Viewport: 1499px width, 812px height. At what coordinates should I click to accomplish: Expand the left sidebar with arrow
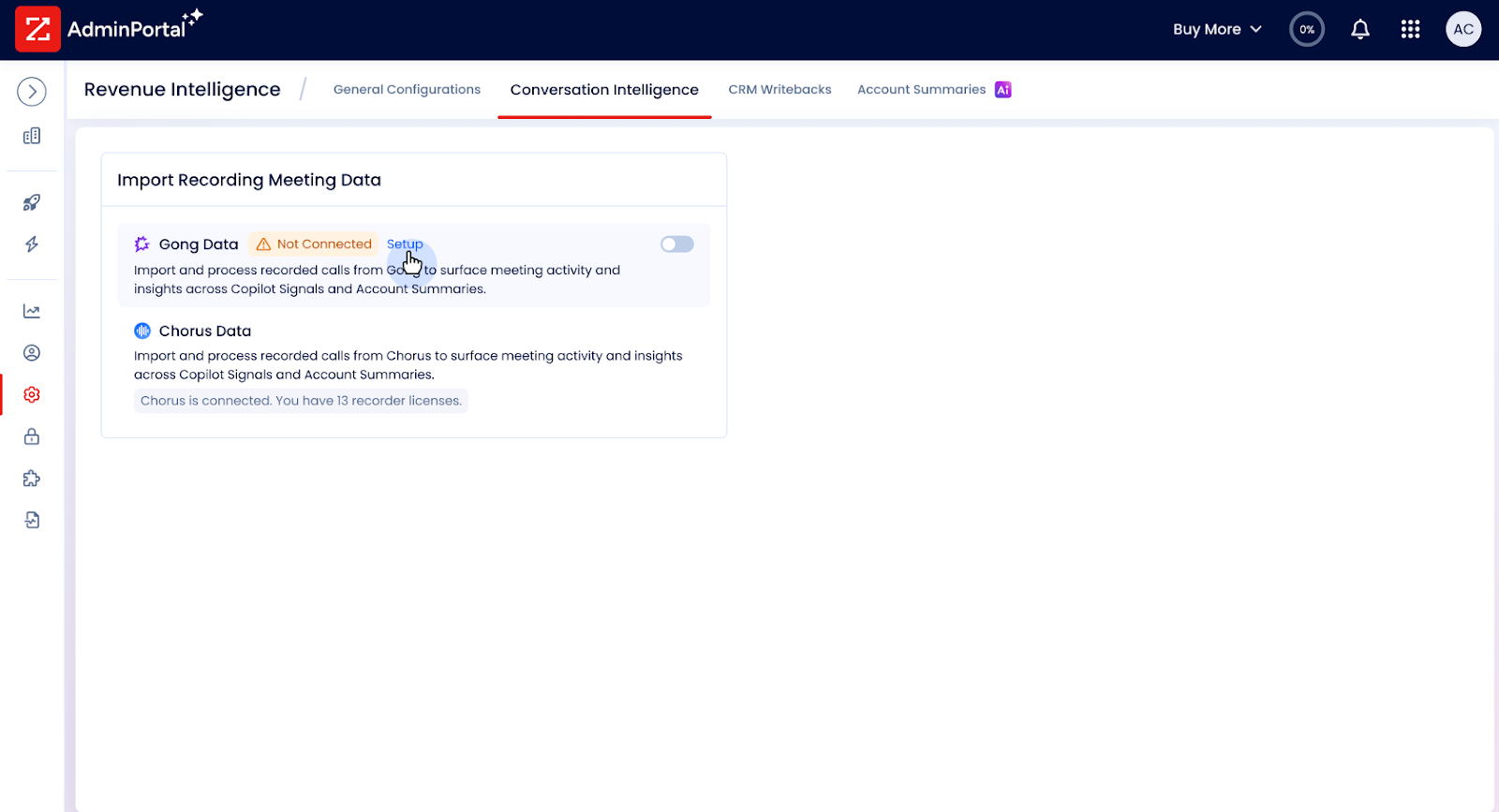[x=32, y=91]
